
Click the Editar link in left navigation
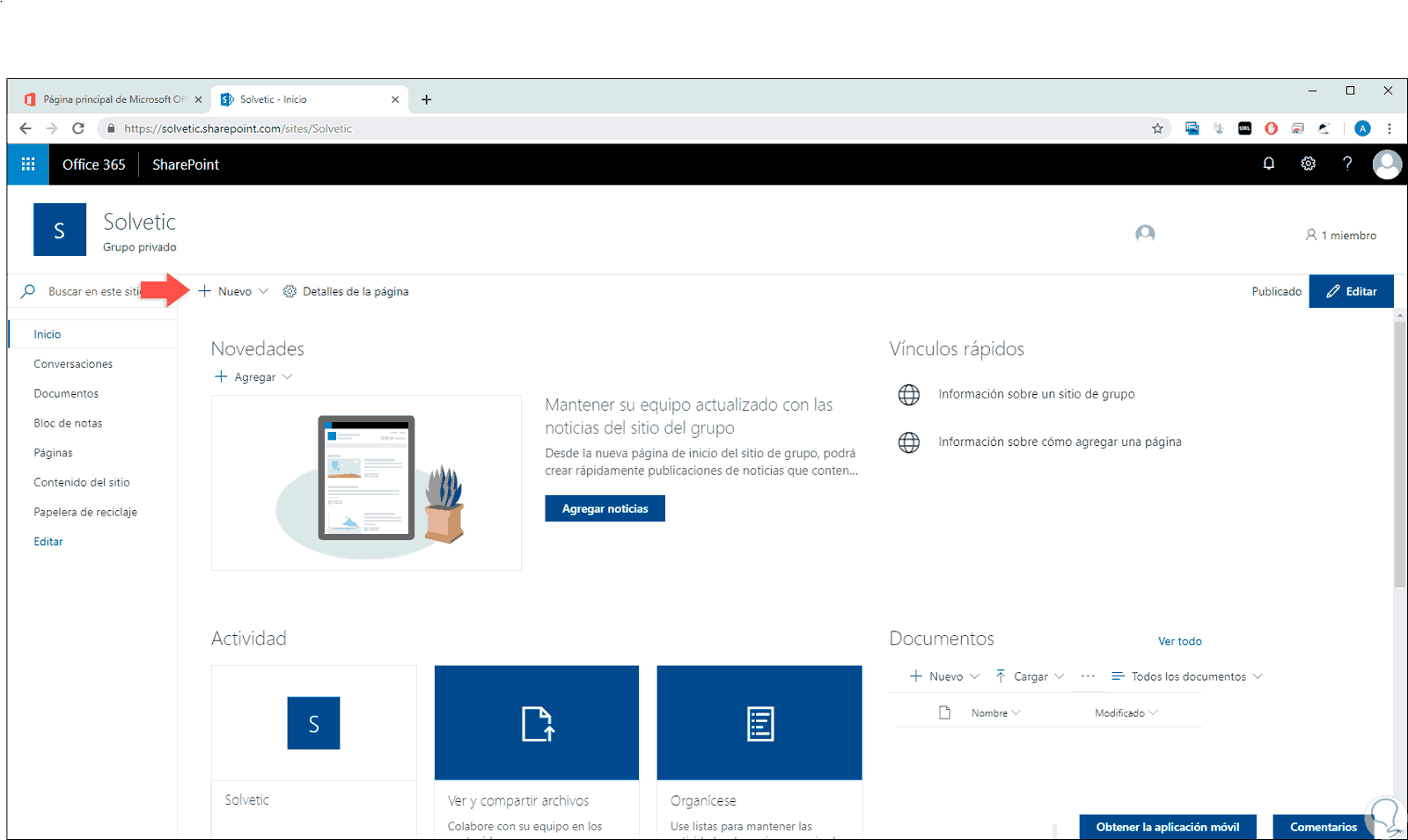tap(48, 542)
